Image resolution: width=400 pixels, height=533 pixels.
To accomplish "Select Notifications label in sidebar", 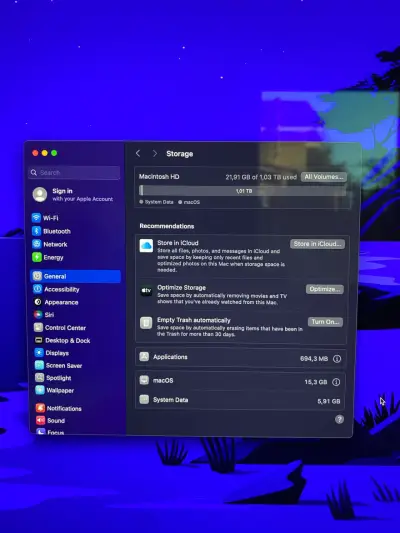I will point(64,408).
